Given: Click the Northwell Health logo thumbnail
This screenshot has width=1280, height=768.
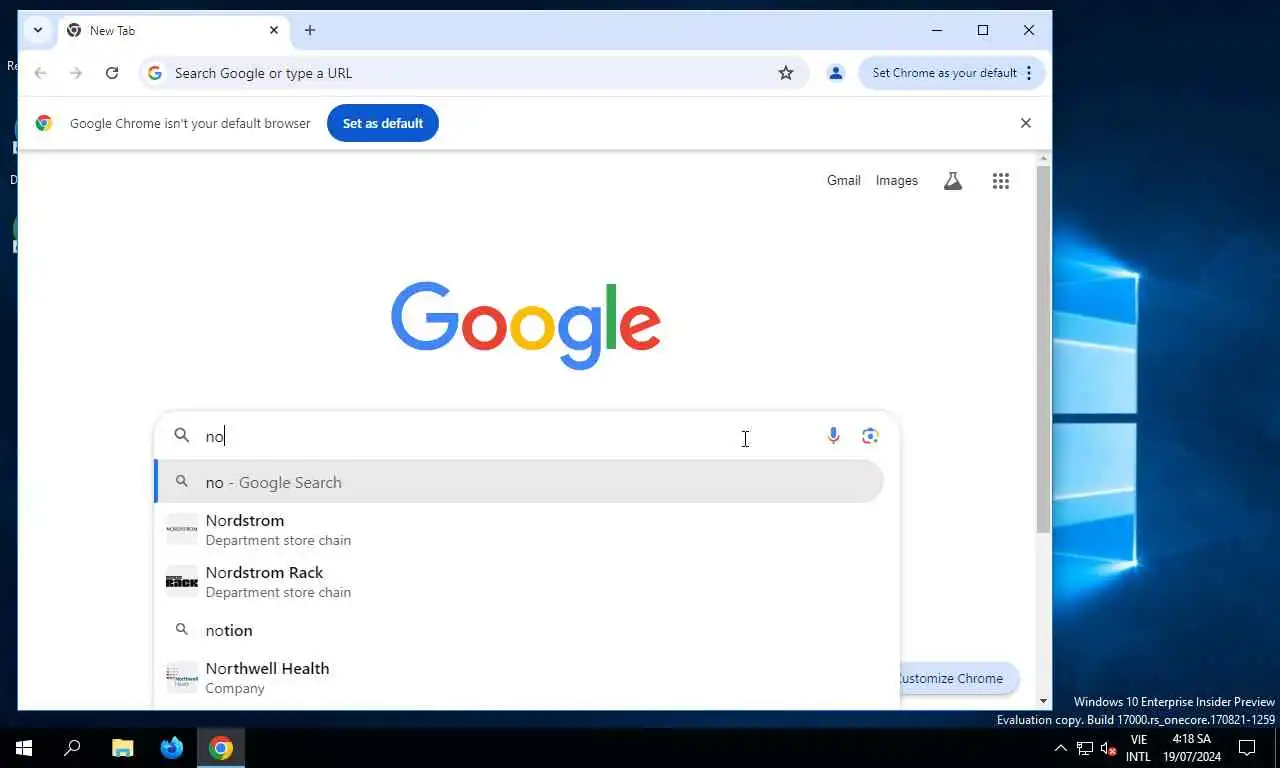Looking at the screenshot, I should [x=182, y=677].
